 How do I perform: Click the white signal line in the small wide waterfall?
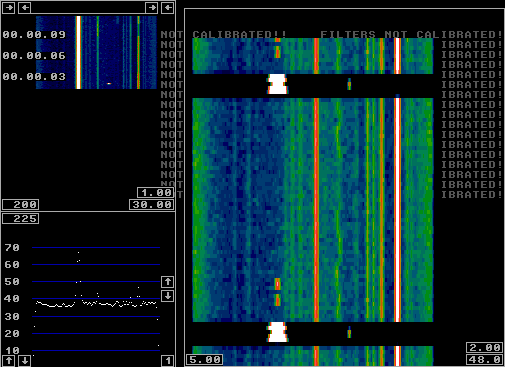(78, 52)
